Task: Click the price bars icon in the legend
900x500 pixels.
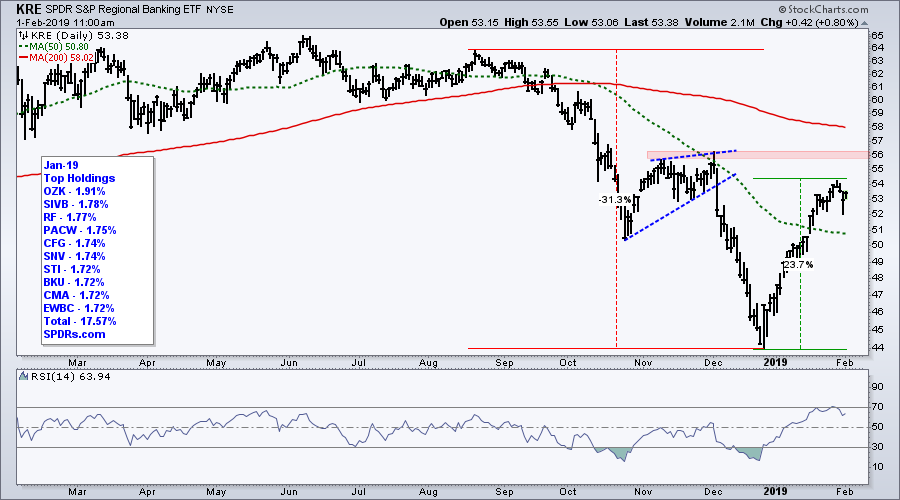Action: pos(24,36)
